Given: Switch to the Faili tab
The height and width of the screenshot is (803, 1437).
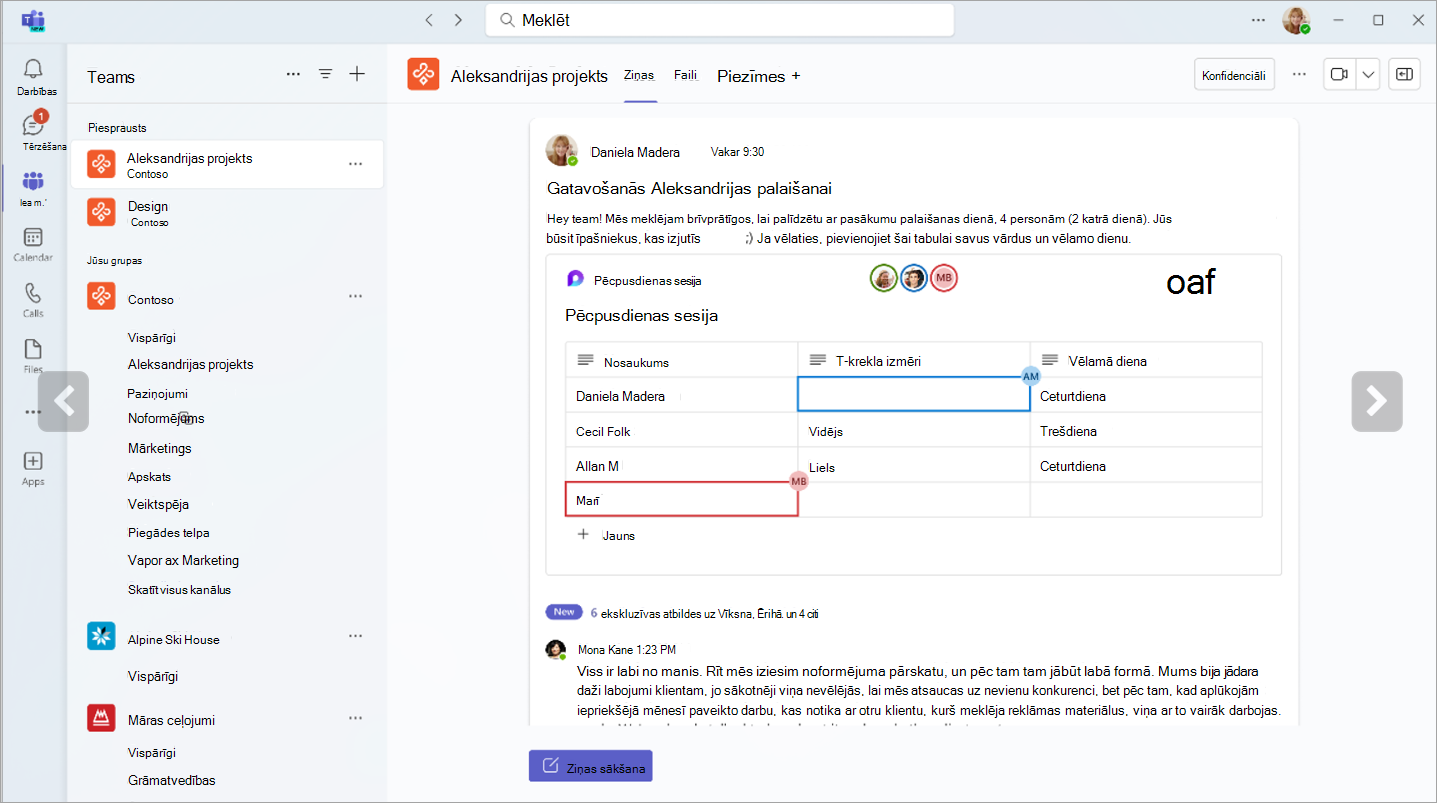Looking at the screenshot, I should (x=685, y=75).
